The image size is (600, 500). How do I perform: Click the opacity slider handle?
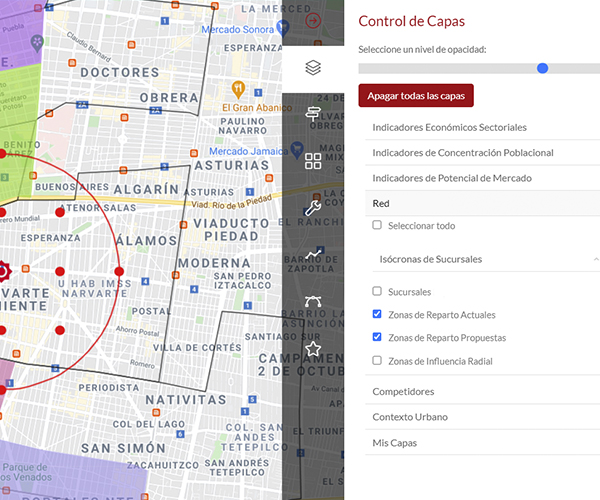point(542,68)
